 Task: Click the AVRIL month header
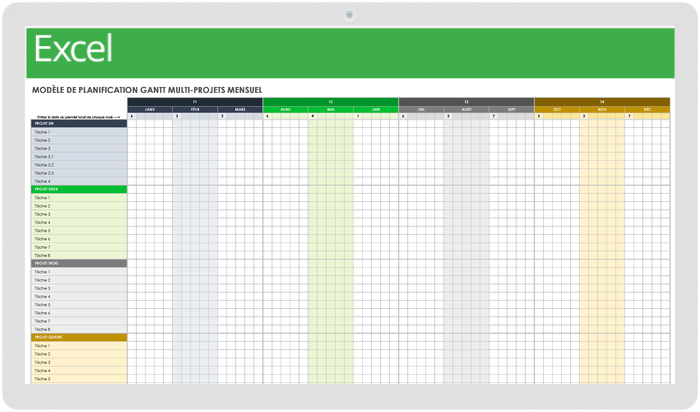(286, 109)
